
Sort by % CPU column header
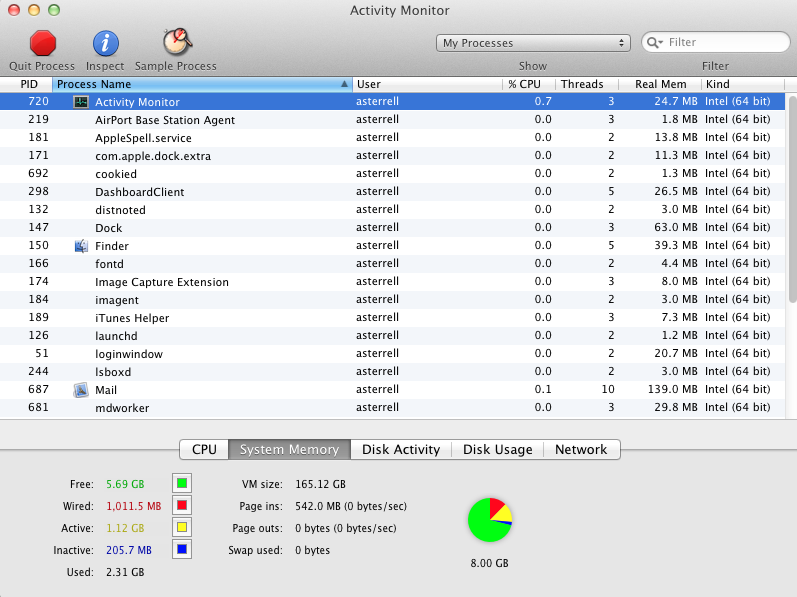529,84
